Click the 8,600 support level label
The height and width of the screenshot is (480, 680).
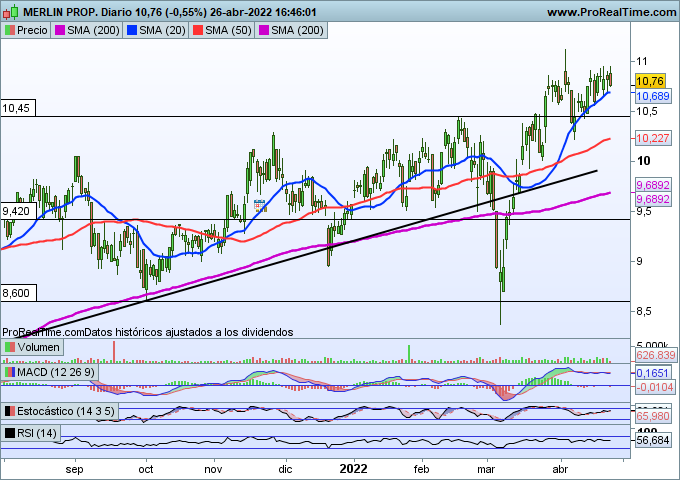[18, 293]
